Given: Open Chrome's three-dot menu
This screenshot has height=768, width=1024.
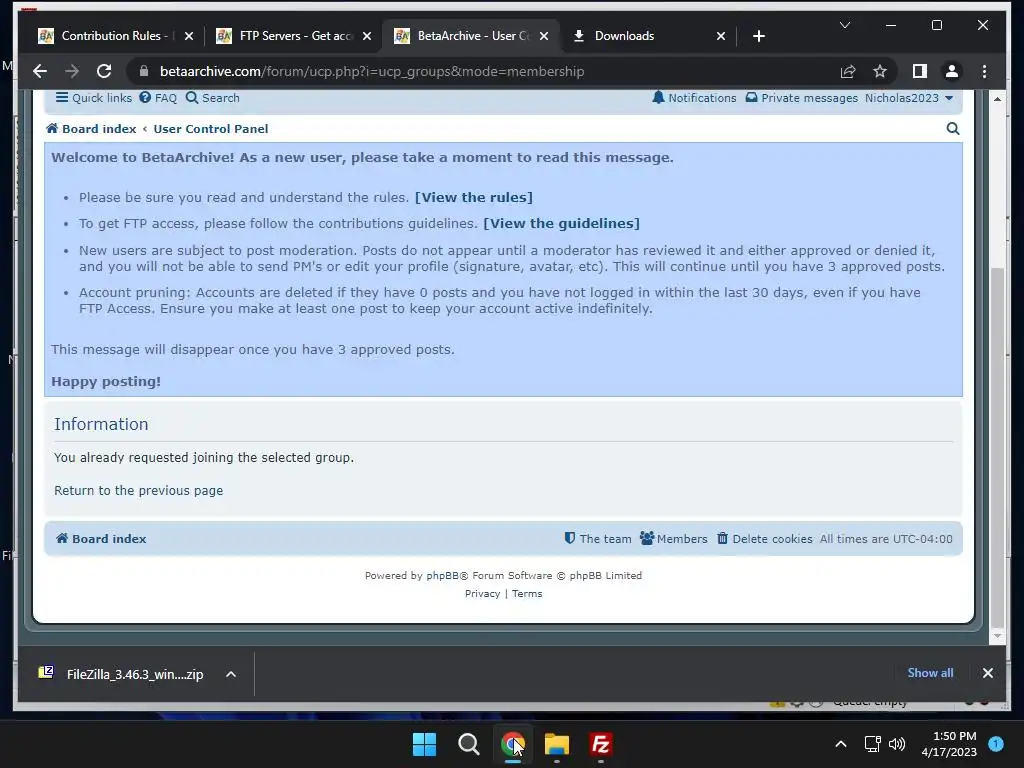Looking at the screenshot, I should (984, 71).
